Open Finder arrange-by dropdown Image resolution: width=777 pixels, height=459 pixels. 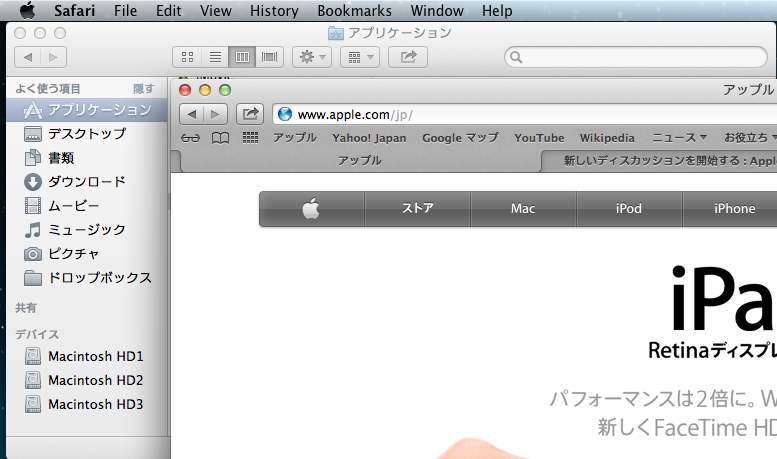[360, 57]
